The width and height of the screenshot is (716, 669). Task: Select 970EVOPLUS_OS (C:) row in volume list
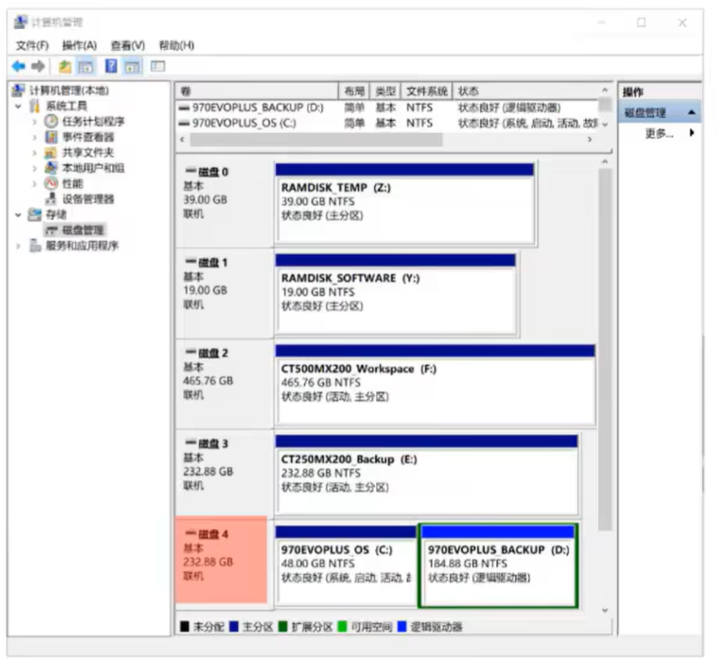click(x=387, y=123)
